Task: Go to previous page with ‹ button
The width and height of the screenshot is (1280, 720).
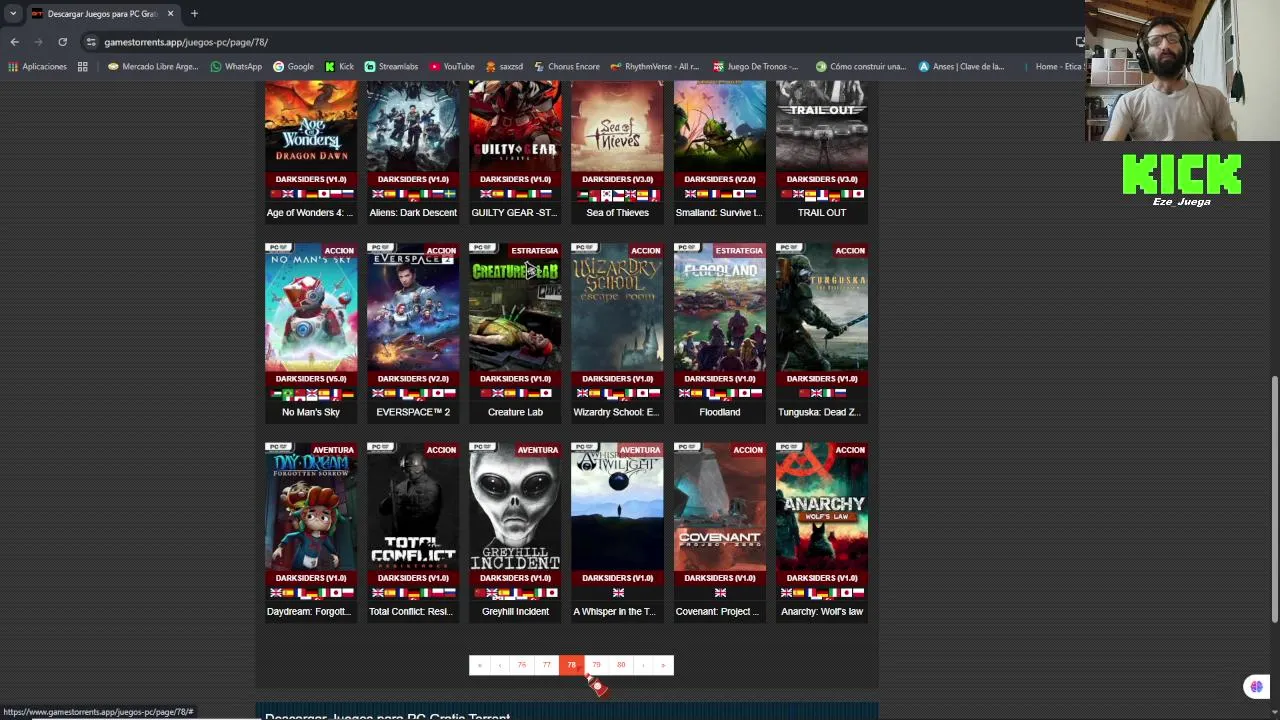Action: 500,665
